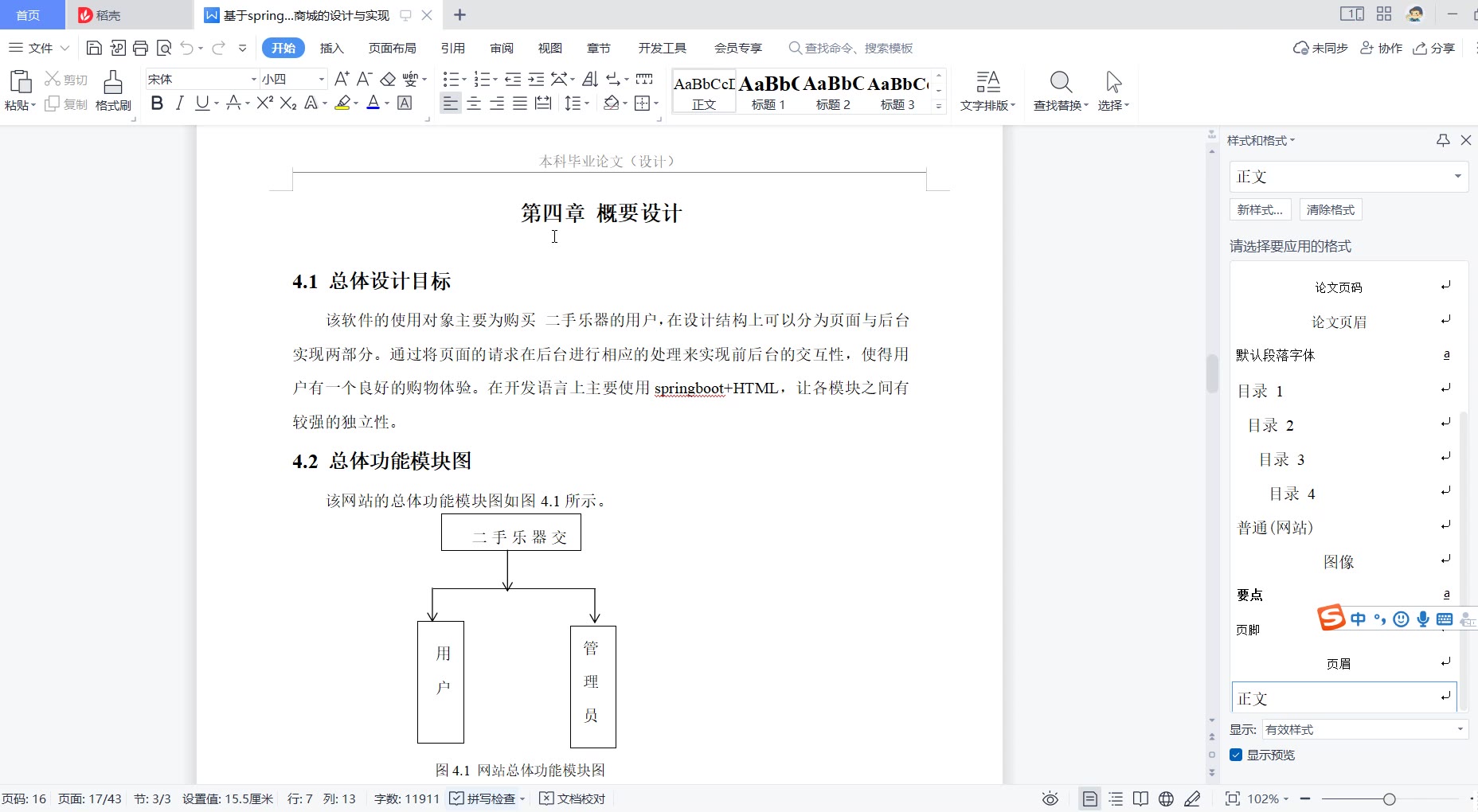Image resolution: width=1478 pixels, height=812 pixels.
Task: Click the Print icon in quick toolbar
Action: (x=140, y=48)
